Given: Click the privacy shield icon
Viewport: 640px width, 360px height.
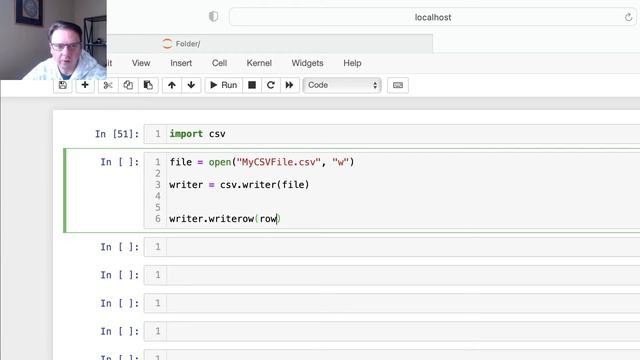Looking at the screenshot, I should tap(213, 17).
